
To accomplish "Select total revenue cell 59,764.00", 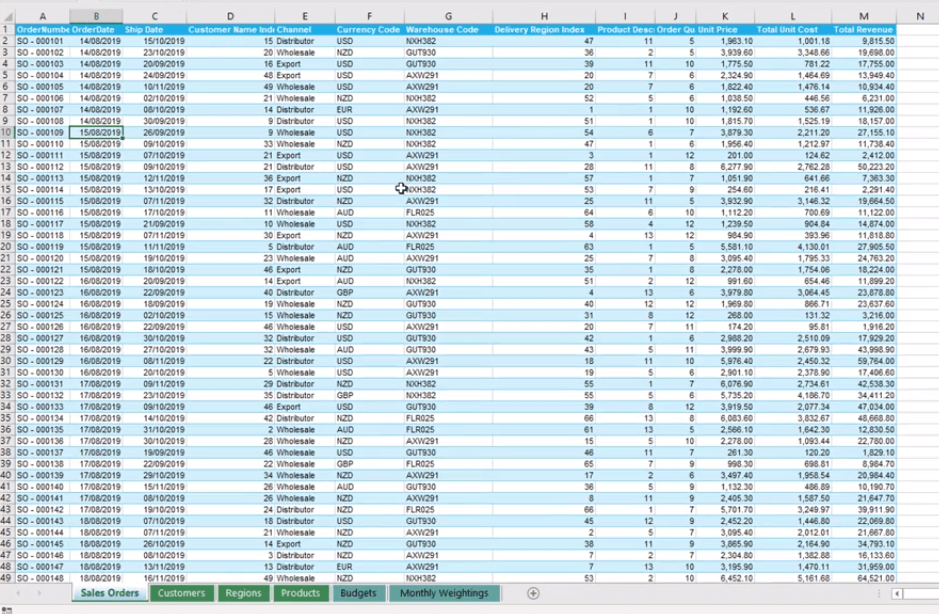I will pyautogui.click(x=864, y=361).
